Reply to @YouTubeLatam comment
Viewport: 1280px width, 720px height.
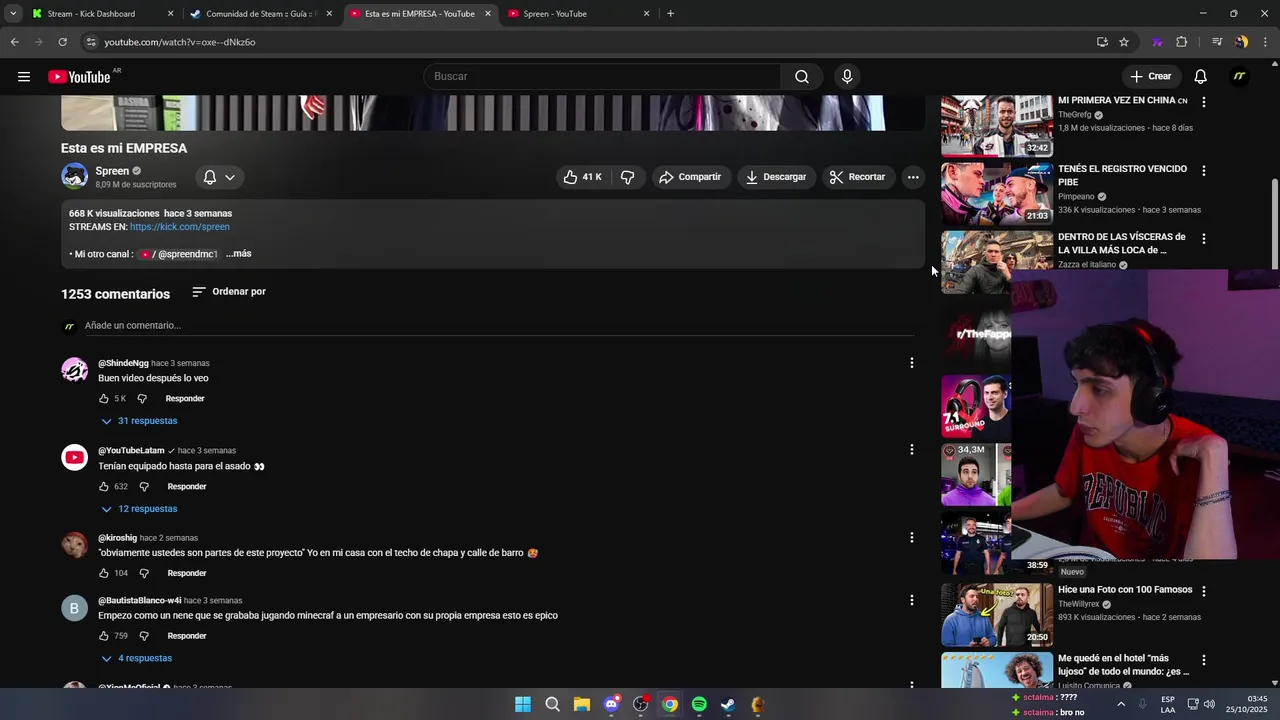tap(187, 487)
